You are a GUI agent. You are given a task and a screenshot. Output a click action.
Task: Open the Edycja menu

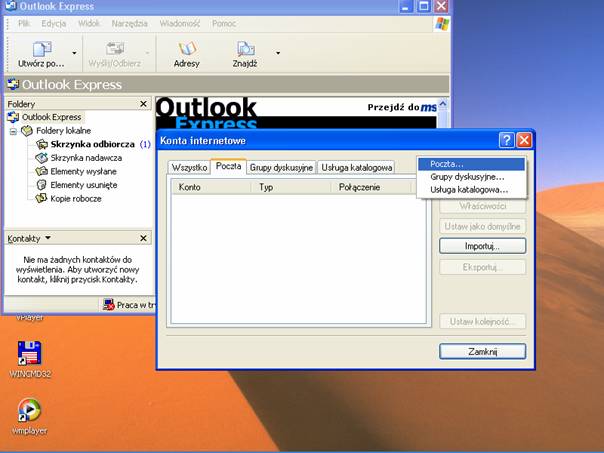[x=54, y=23]
